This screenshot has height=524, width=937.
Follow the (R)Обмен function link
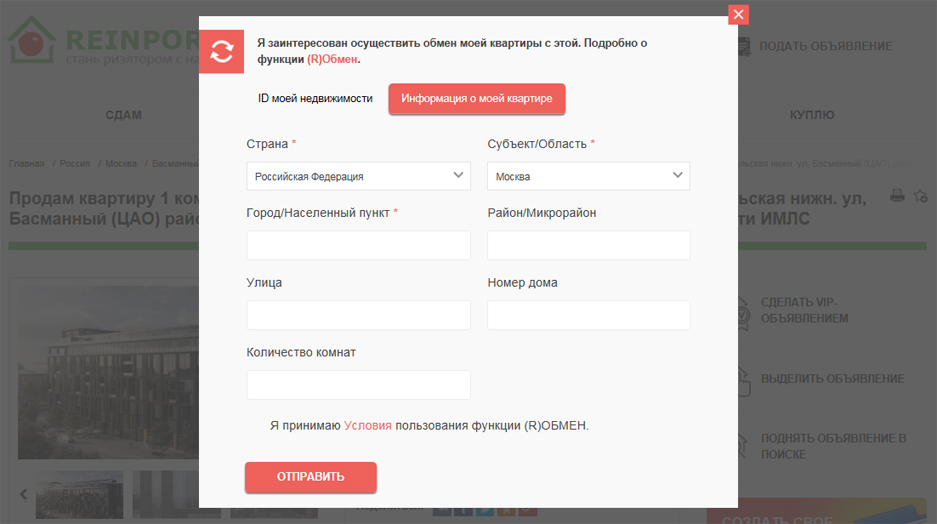332,59
